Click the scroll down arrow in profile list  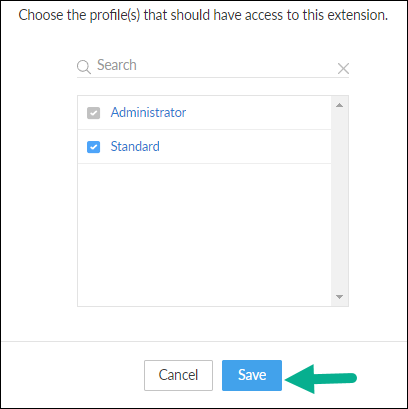340,297
